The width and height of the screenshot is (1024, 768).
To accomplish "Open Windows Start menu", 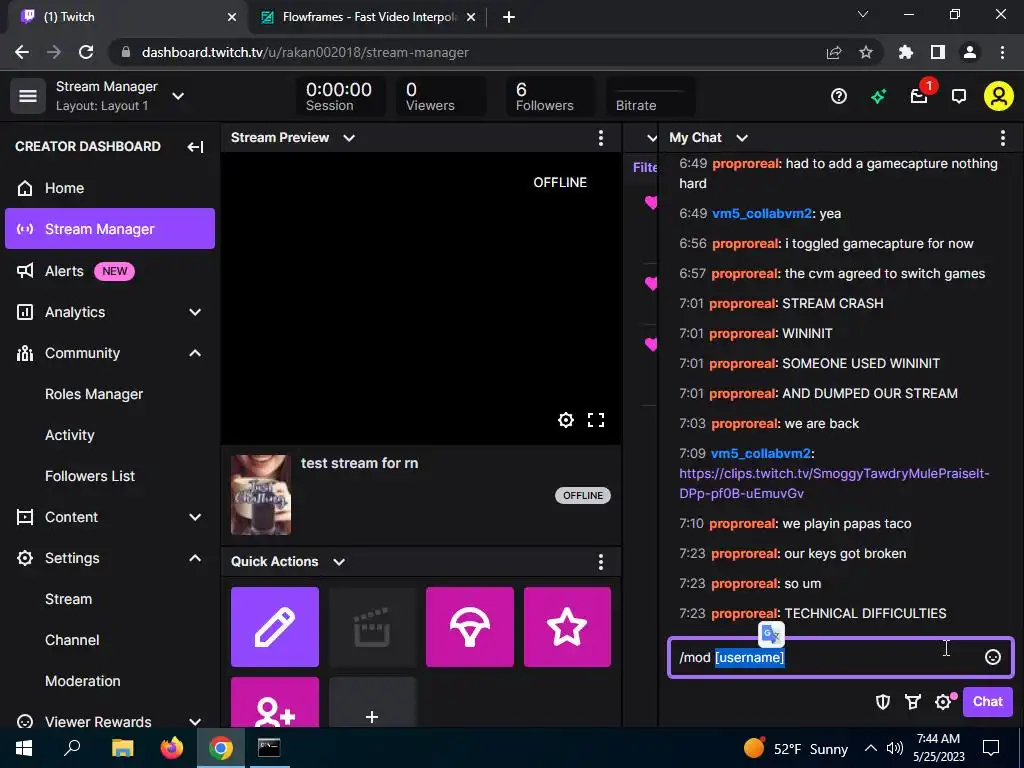I will tap(24, 748).
